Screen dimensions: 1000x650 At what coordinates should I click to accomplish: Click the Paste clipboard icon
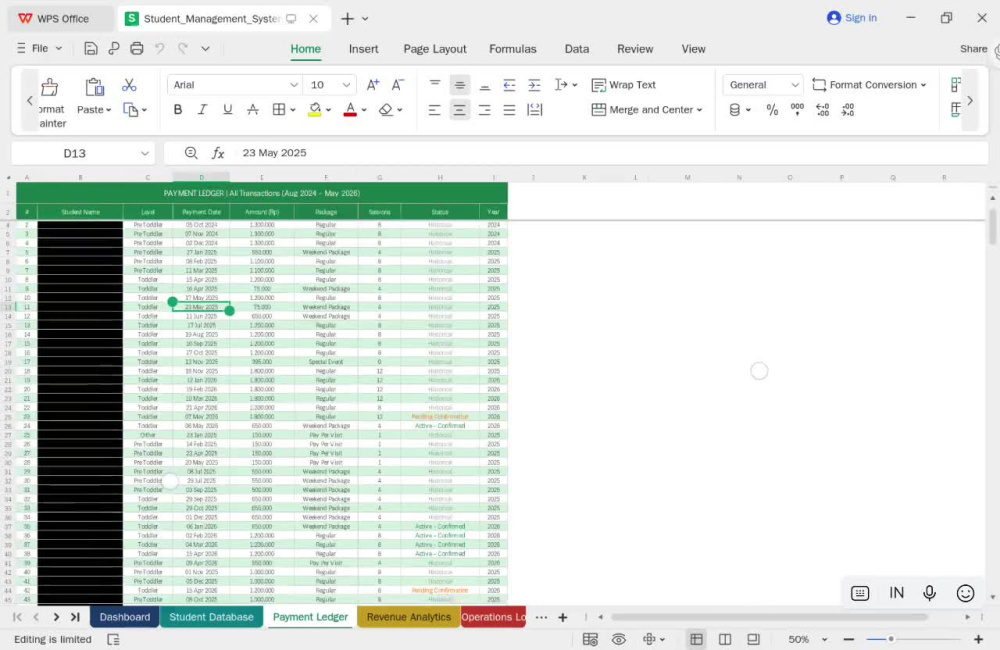tap(94, 87)
